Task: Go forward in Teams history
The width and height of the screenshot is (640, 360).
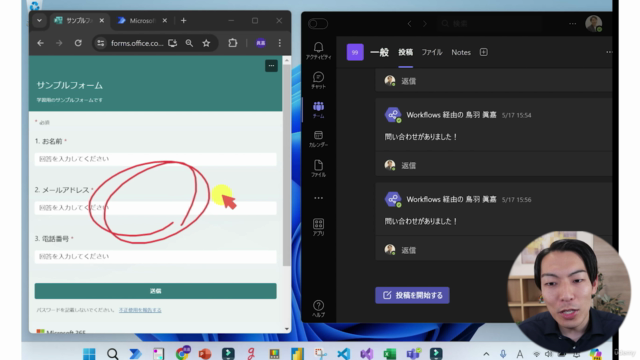Action: click(425, 24)
